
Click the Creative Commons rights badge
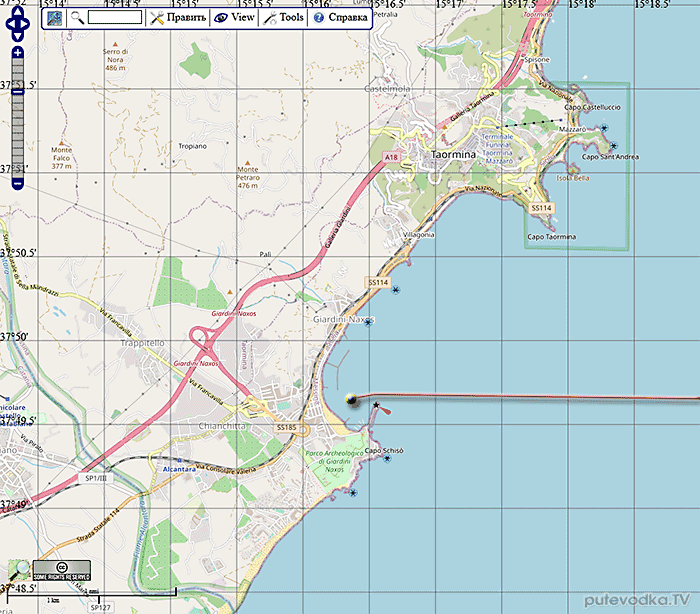click(x=62, y=571)
